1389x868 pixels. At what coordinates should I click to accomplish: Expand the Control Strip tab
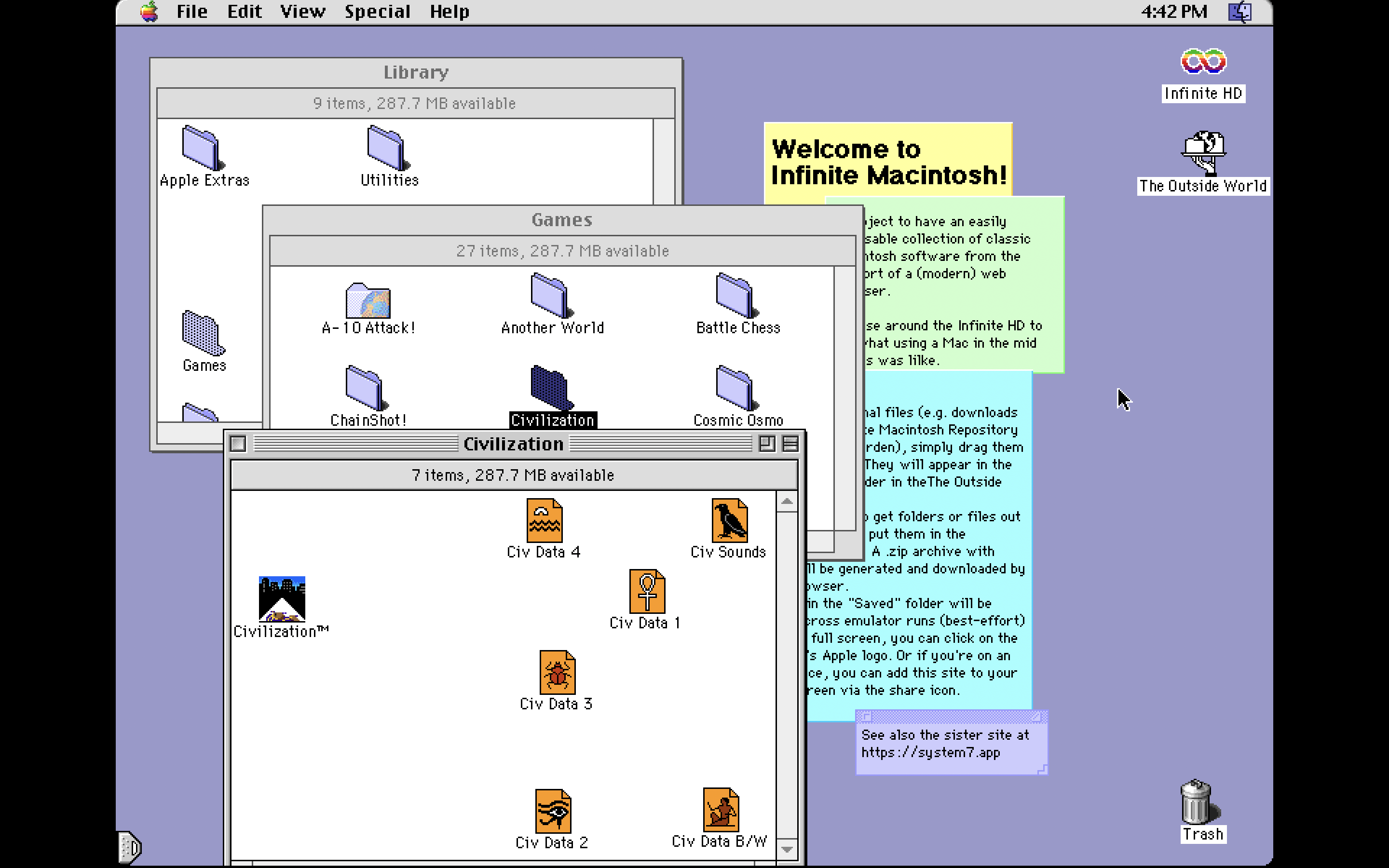click(x=130, y=847)
